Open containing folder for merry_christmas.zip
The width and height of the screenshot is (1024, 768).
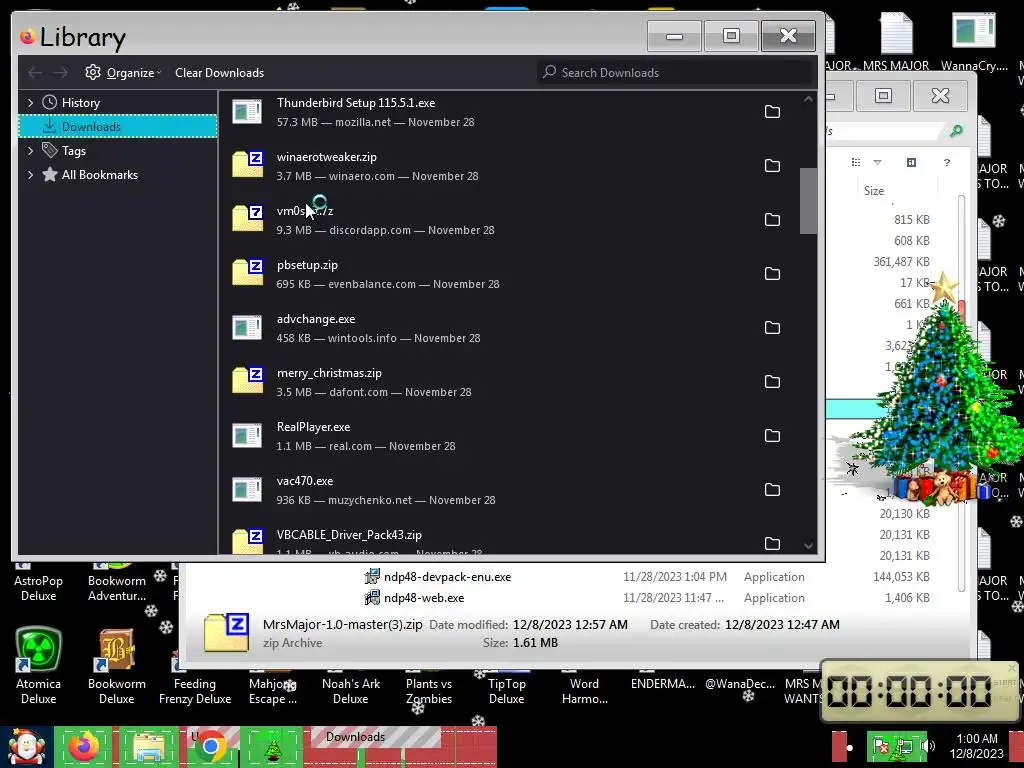(x=772, y=382)
